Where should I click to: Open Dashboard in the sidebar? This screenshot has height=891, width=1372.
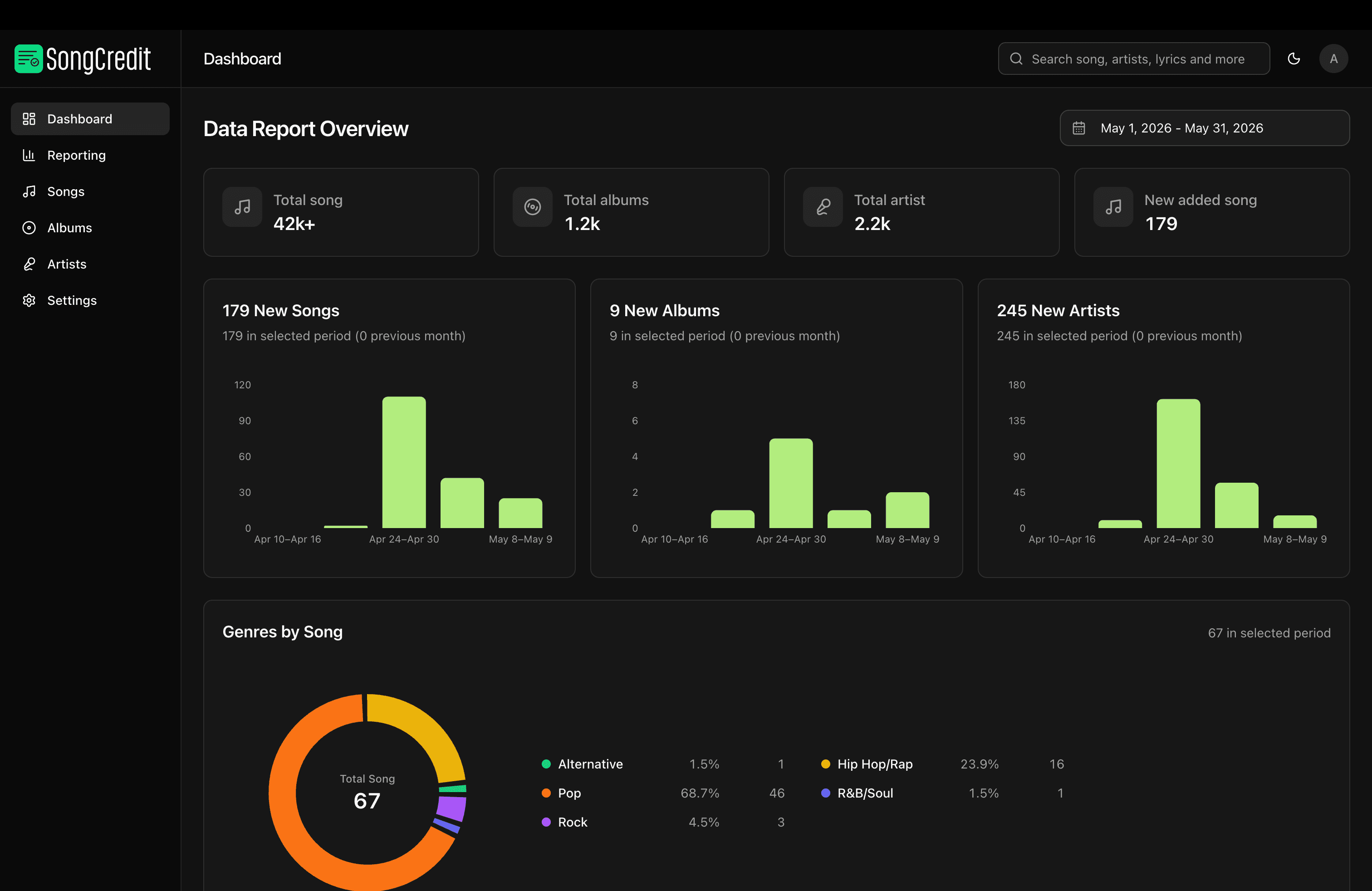tap(90, 119)
